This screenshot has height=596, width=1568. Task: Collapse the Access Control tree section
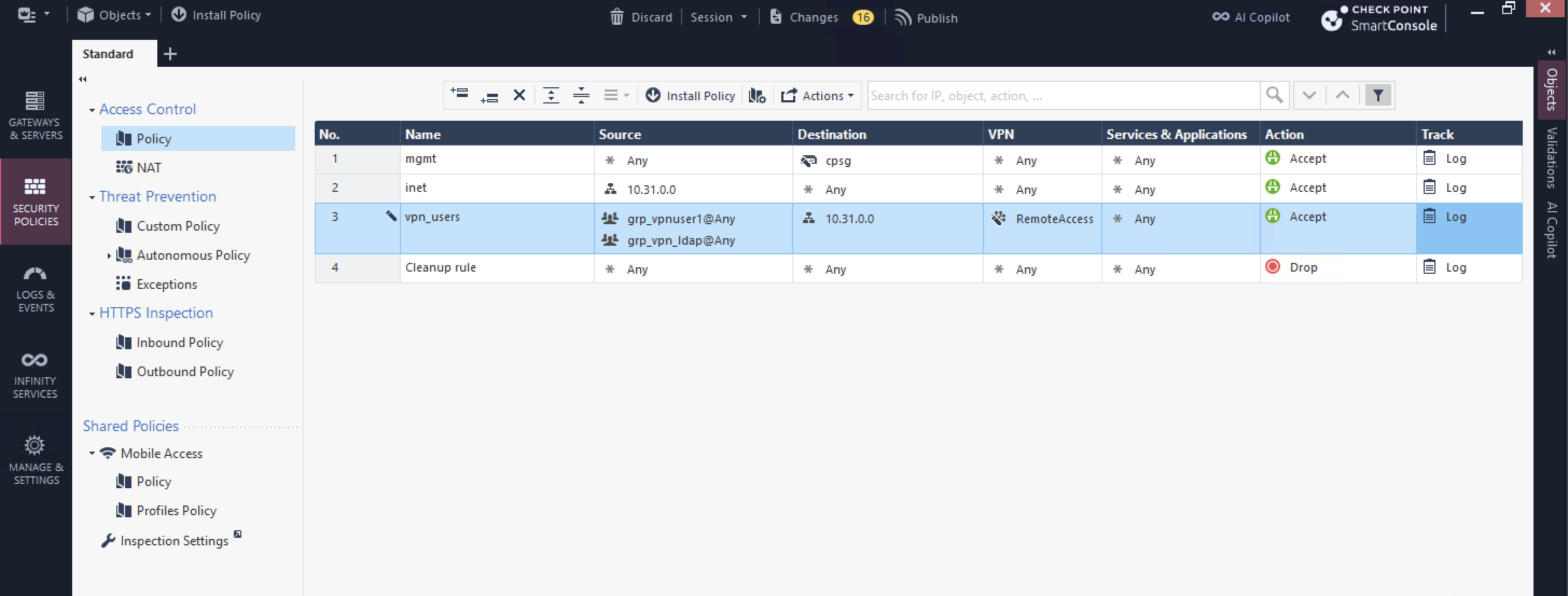pos(92,110)
